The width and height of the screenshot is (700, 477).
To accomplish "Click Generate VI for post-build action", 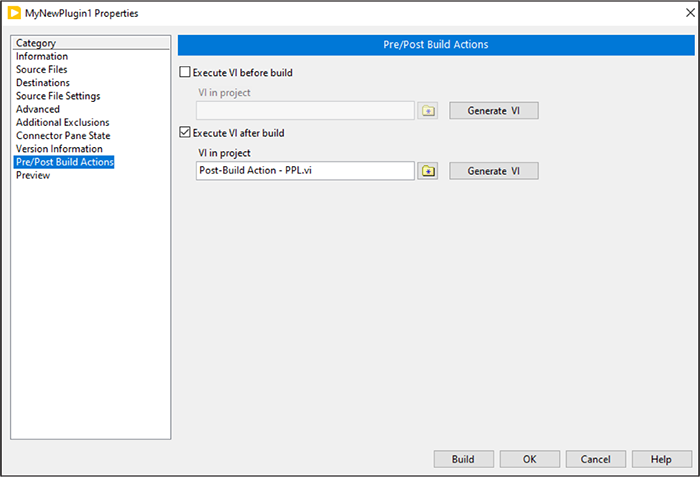I will [x=494, y=171].
